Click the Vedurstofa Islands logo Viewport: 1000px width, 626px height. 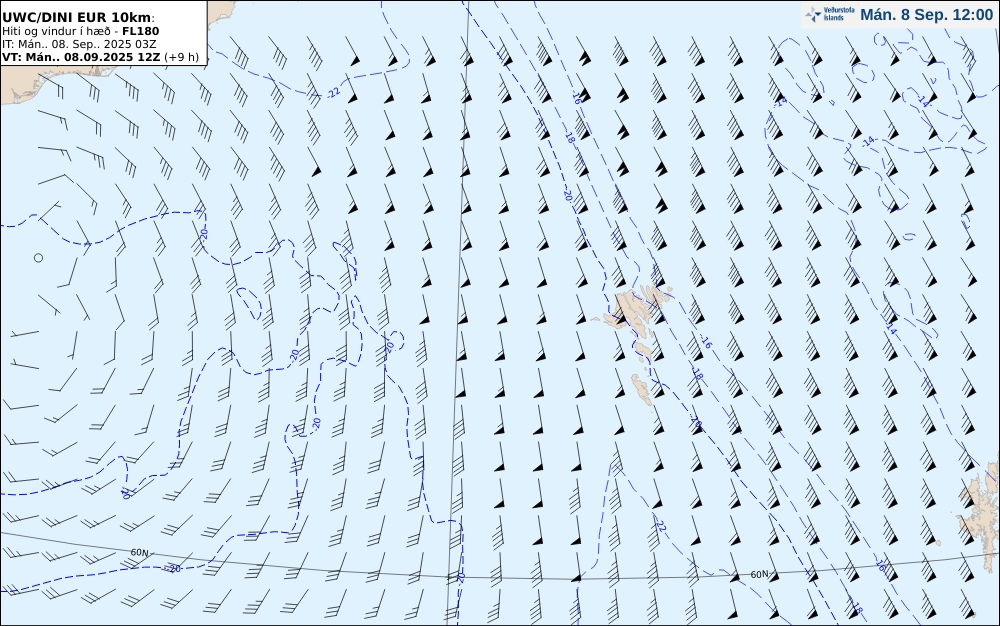pyautogui.click(x=830, y=14)
